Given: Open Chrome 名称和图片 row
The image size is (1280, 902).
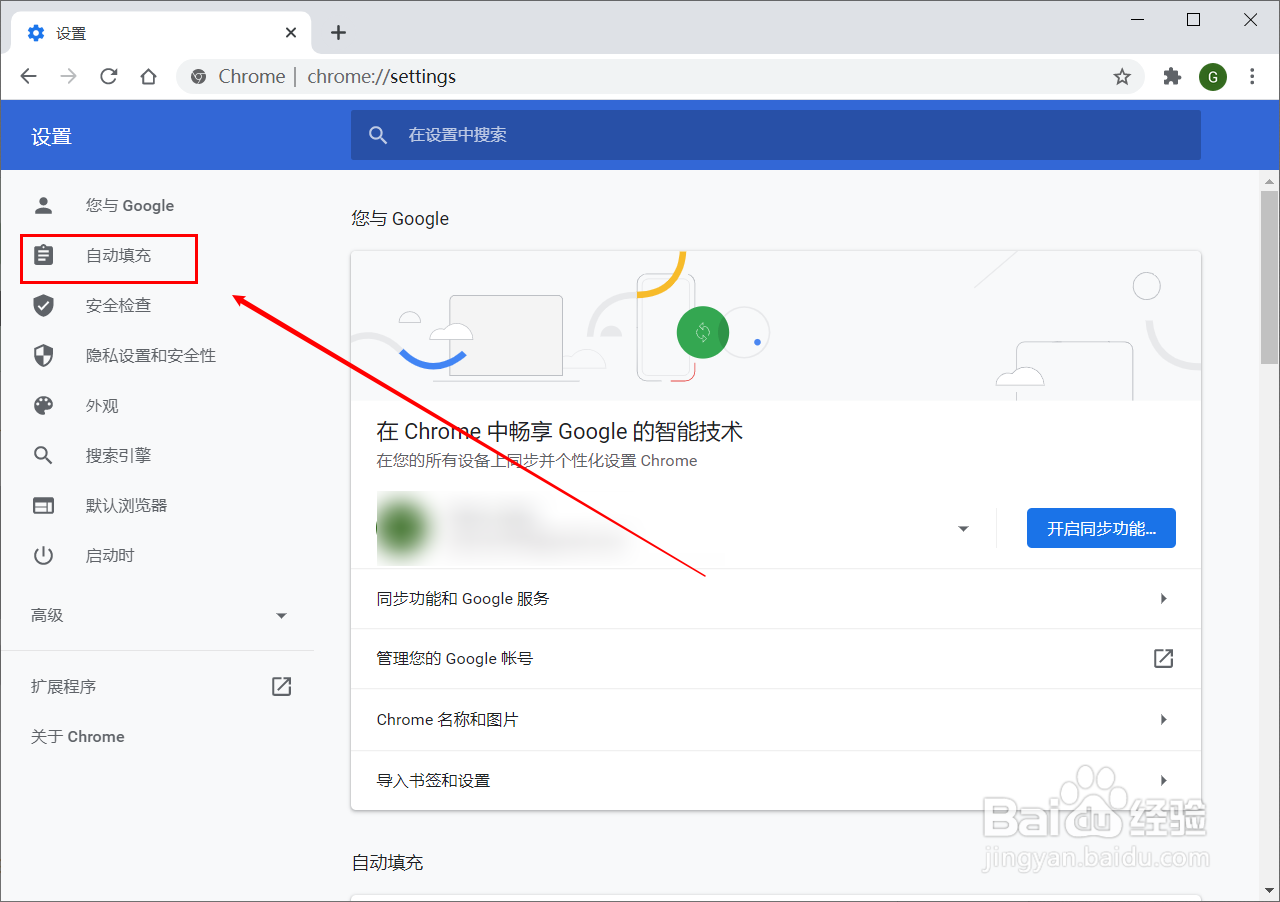Looking at the screenshot, I should point(776,720).
